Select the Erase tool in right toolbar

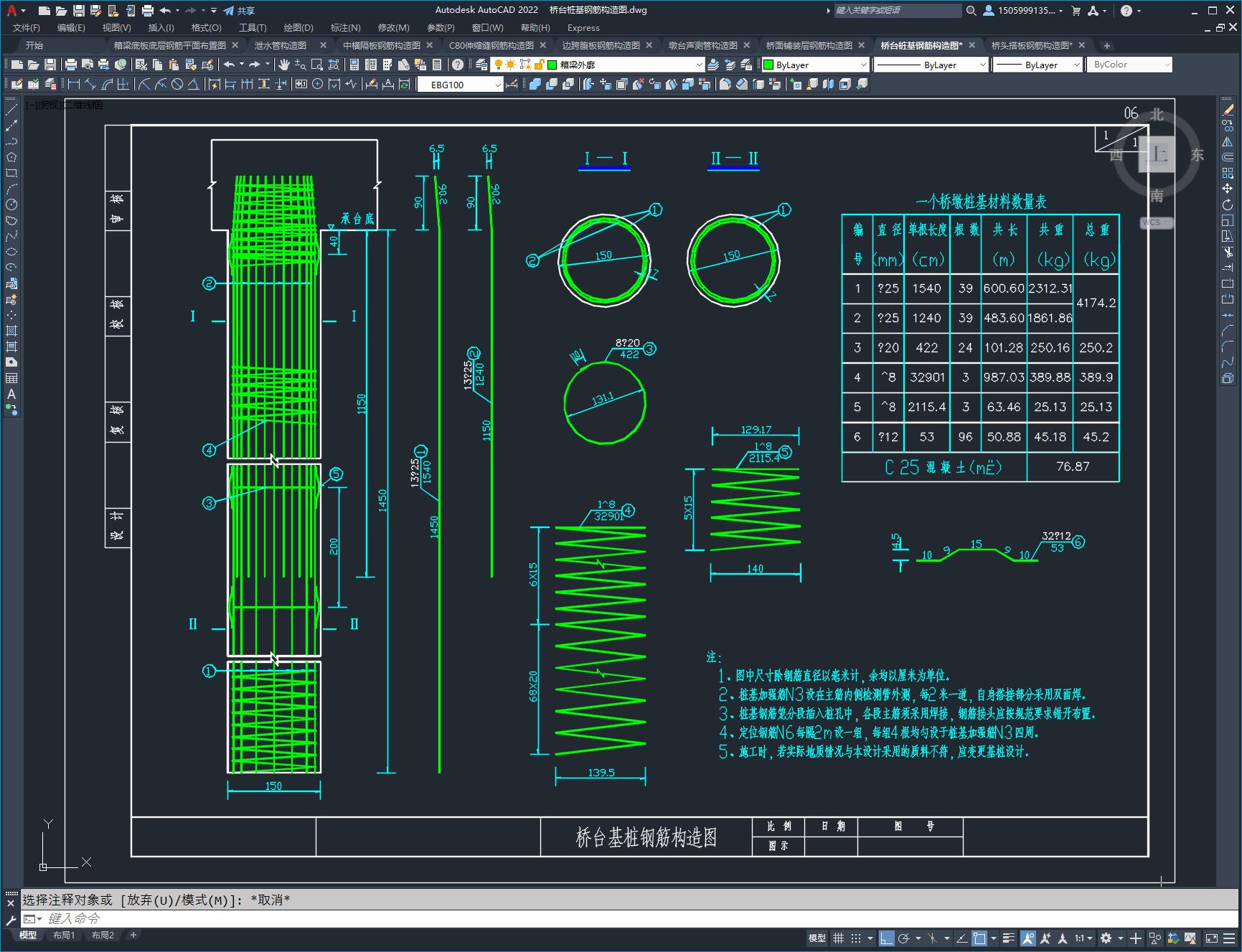[1228, 110]
